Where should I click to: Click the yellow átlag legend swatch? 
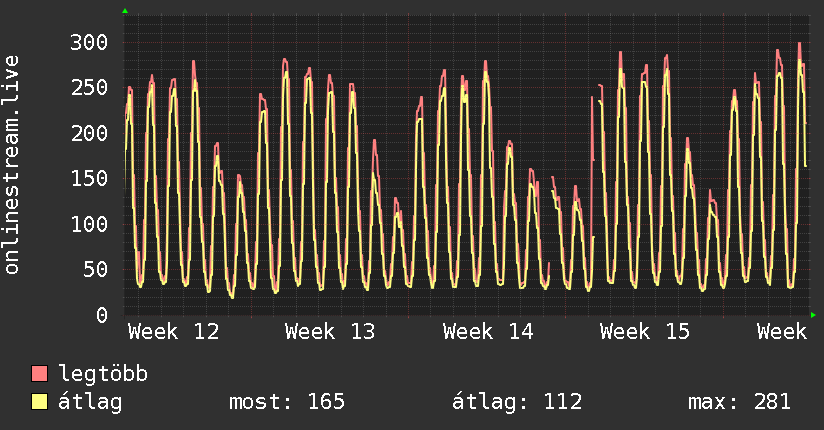pyautogui.click(x=39, y=402)
